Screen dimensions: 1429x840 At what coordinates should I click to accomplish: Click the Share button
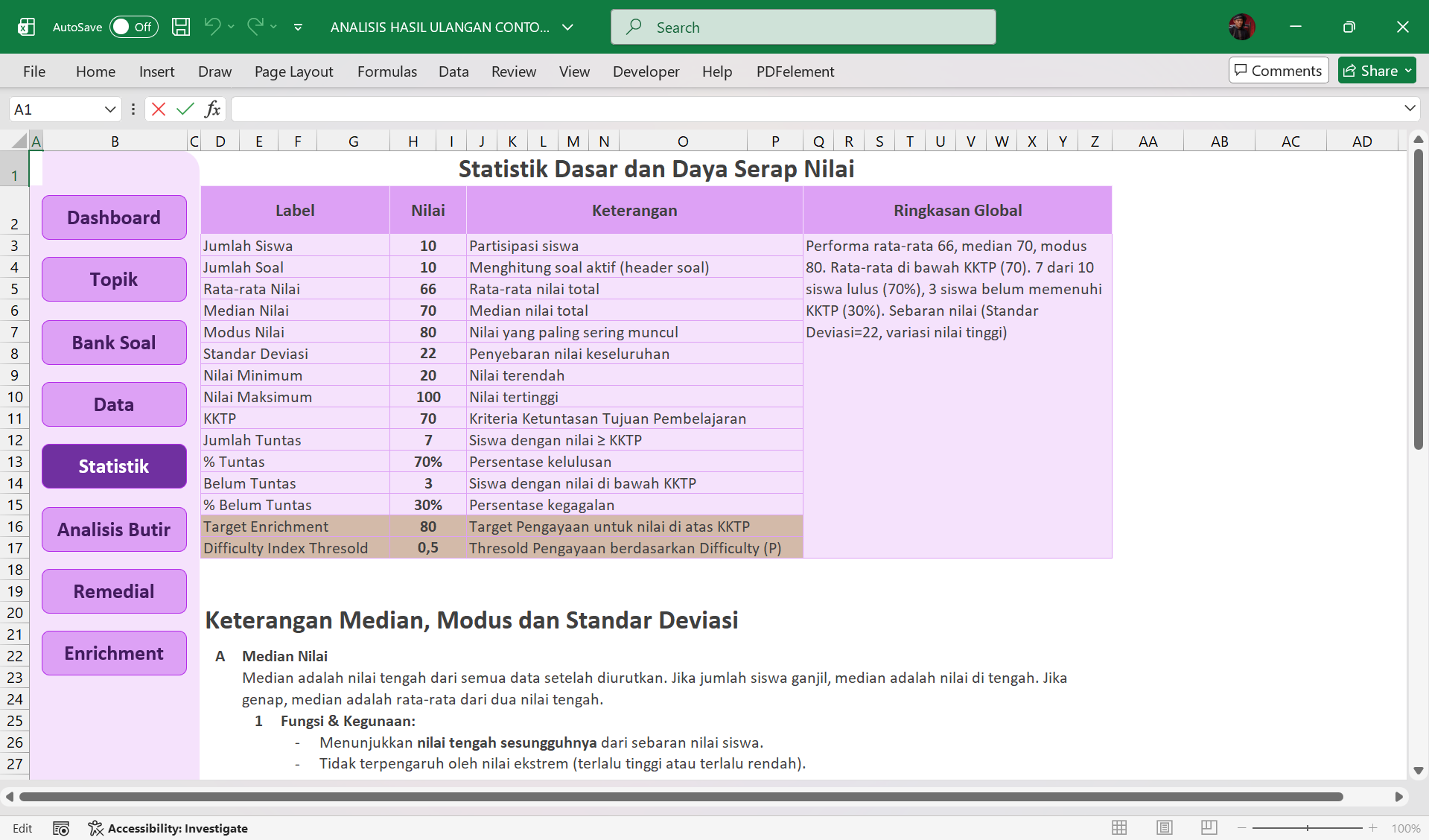pyautogui.click(x=1376, y=71)
